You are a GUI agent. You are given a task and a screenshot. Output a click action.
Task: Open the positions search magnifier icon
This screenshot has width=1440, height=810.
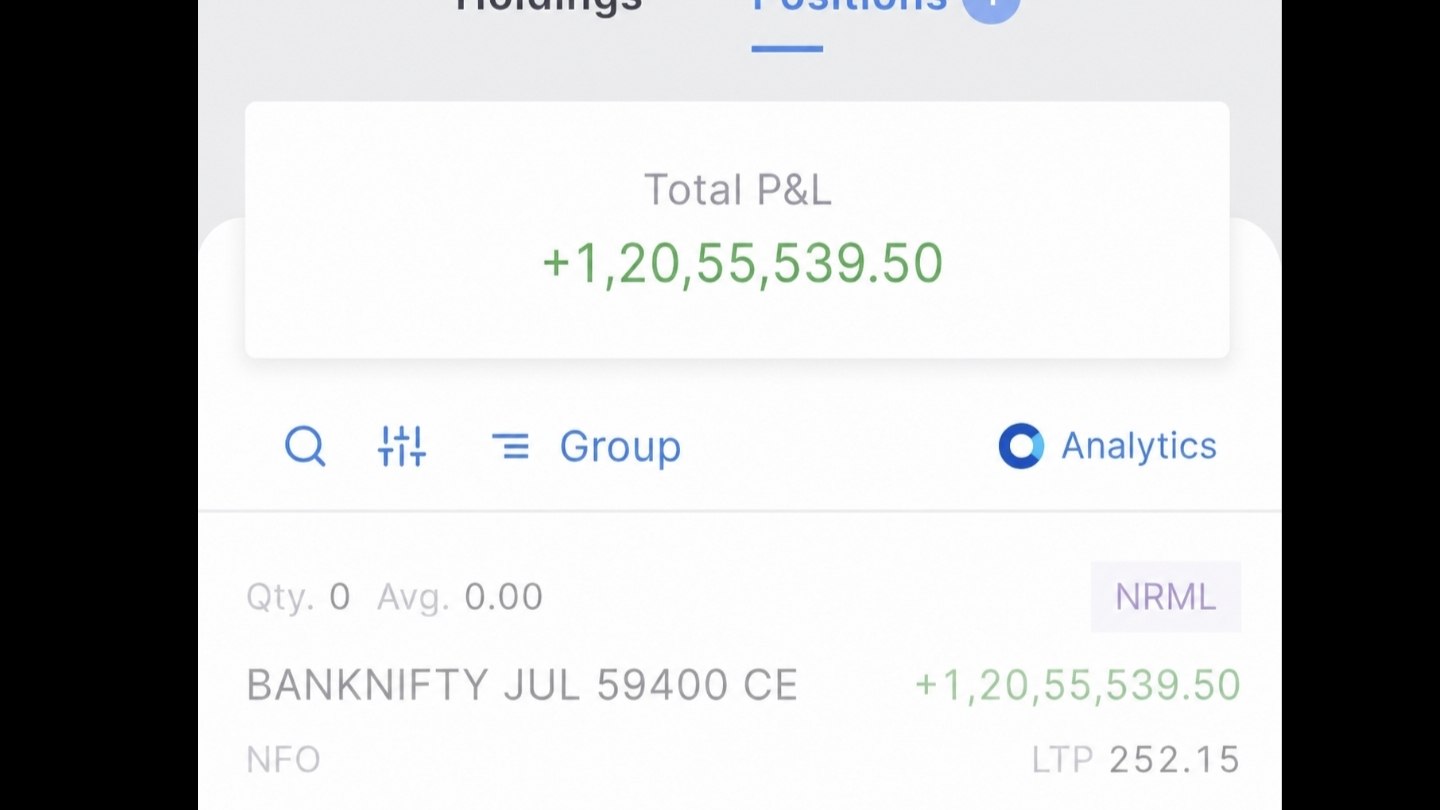(x=305, y=446)
